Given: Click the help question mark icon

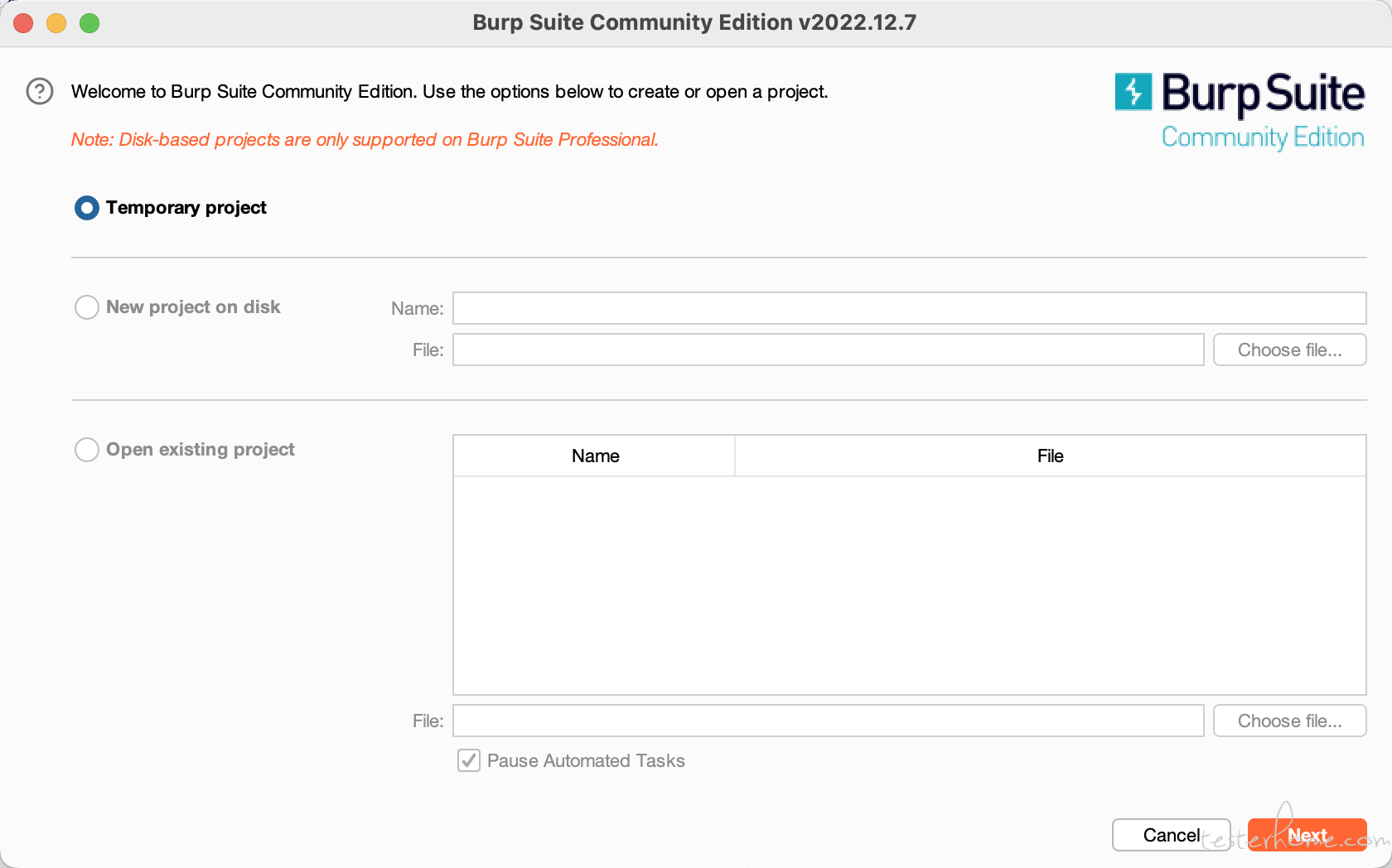Looking at the screenshot, I should click(x=40, y=91).
